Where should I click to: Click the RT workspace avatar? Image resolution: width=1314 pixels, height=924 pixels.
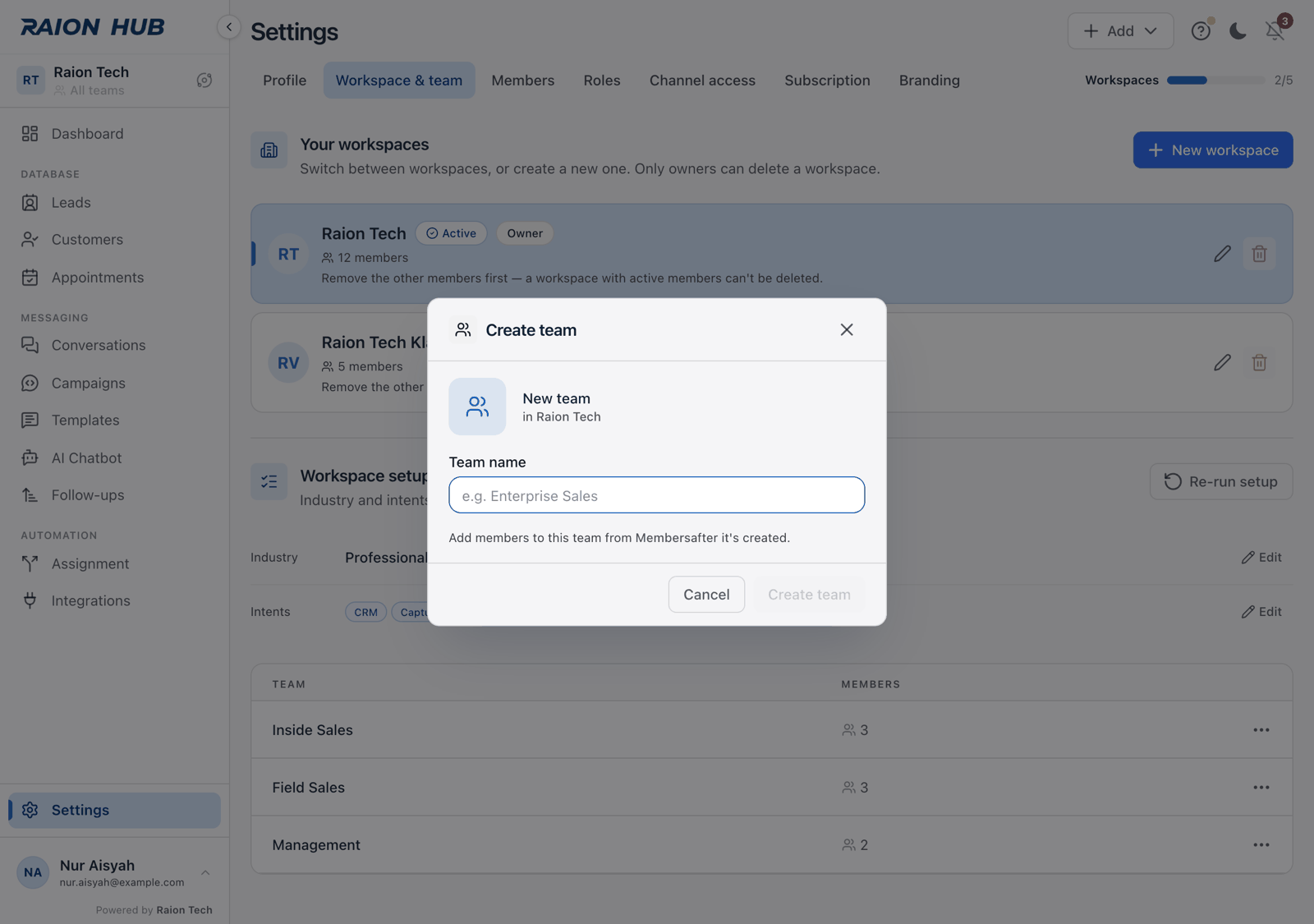[288, 254]
